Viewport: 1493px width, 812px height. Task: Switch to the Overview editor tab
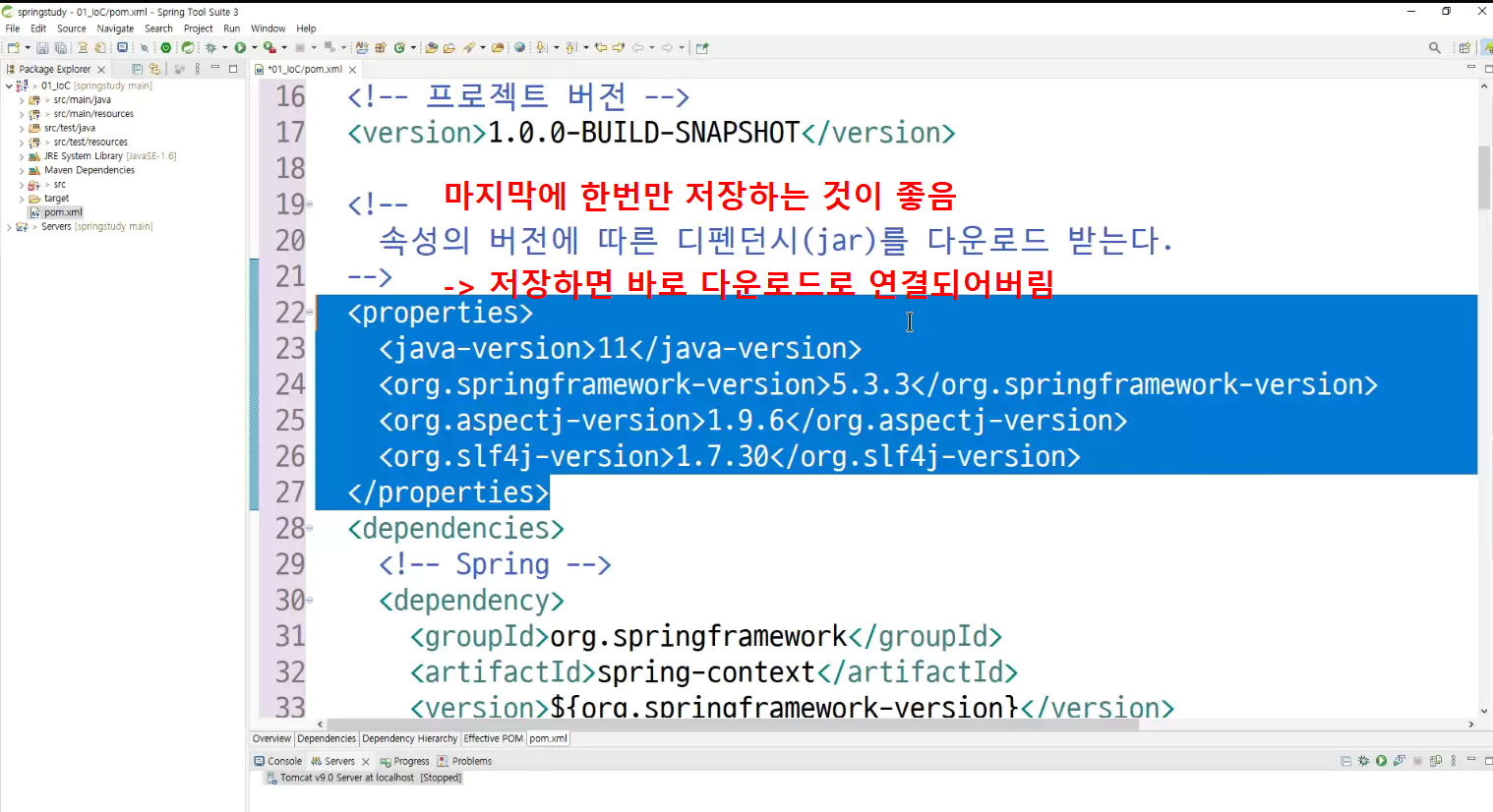point(271,738)
